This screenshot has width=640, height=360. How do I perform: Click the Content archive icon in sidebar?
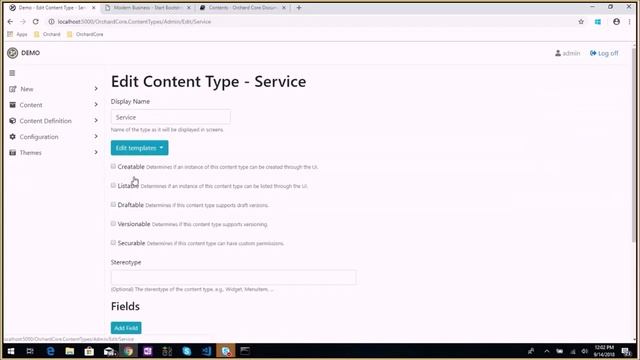(13, 105)
